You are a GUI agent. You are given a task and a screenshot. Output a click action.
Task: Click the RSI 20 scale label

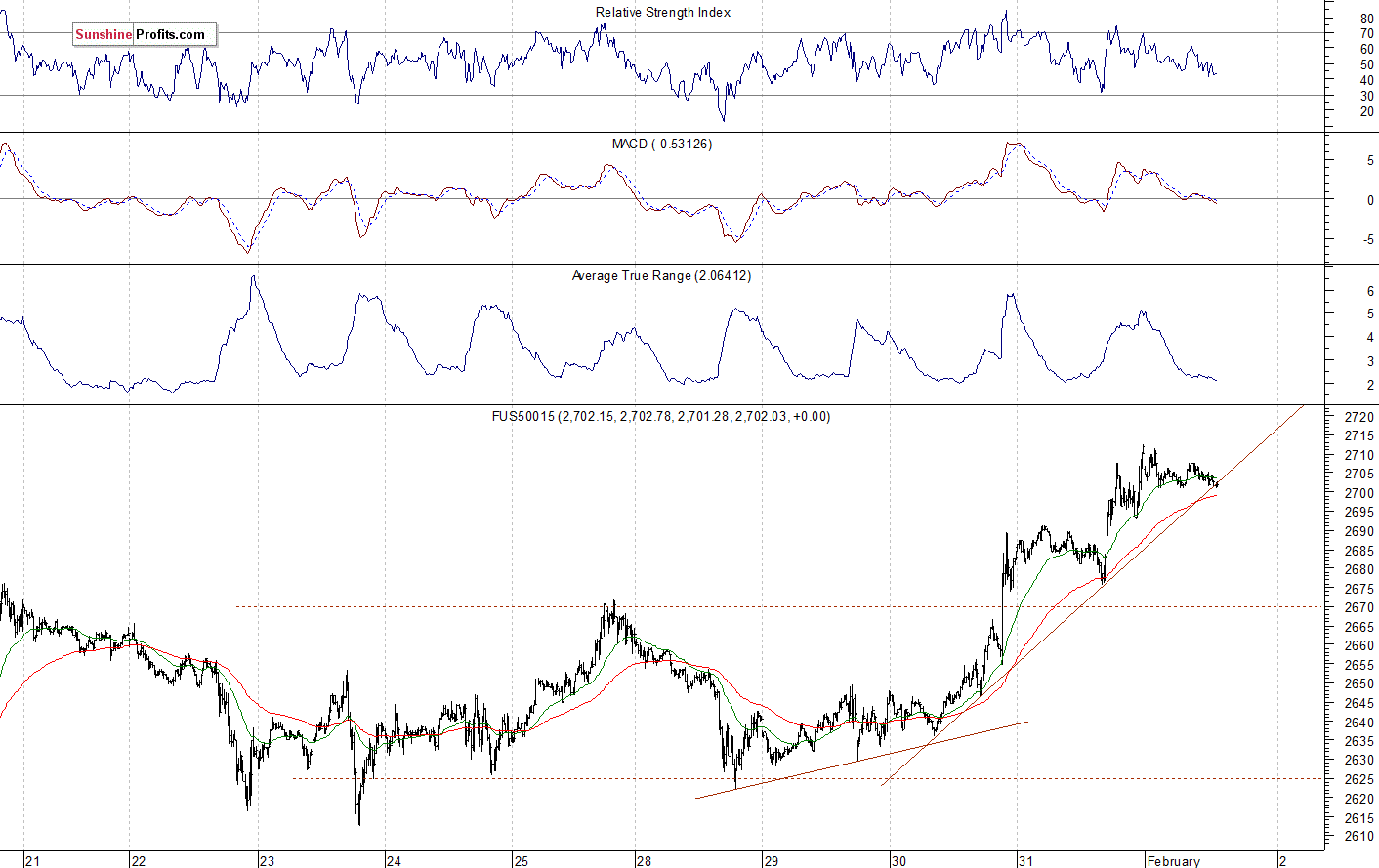[1367, 111]
